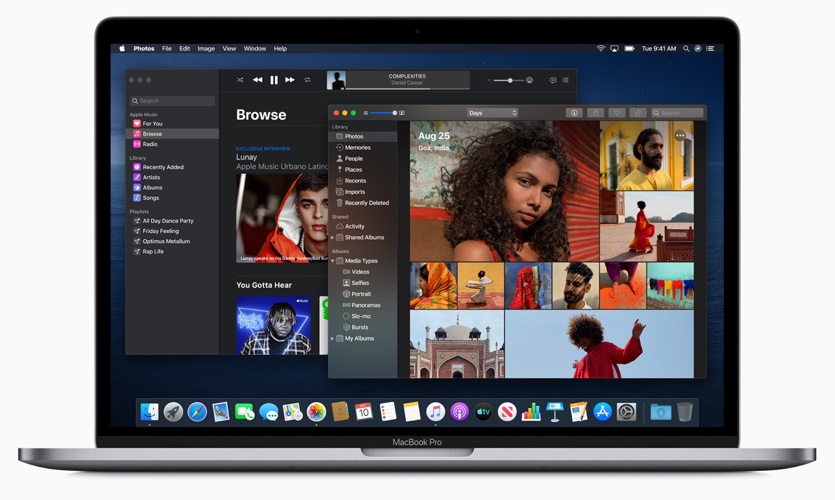Open the lyrics icon in Music toolbar
Image resolution: width=835 pixels, height=500 pixels.
[x=552, y=80]
